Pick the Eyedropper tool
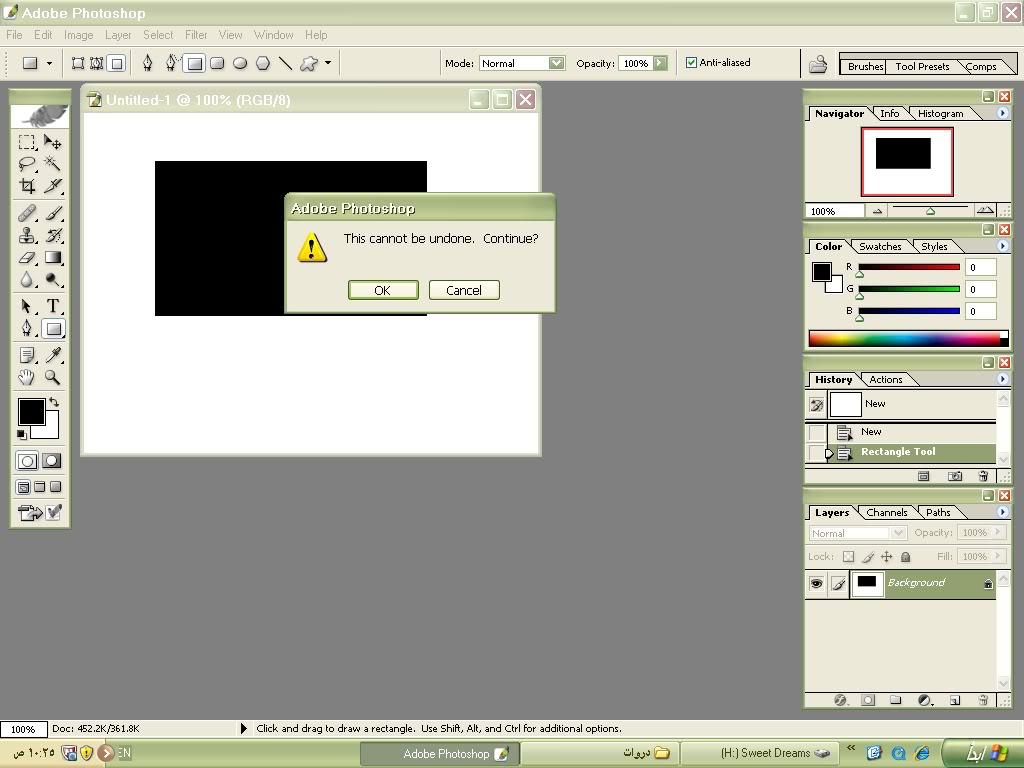The height and width of the screenshot is (768, 1024). coord(53,356)
